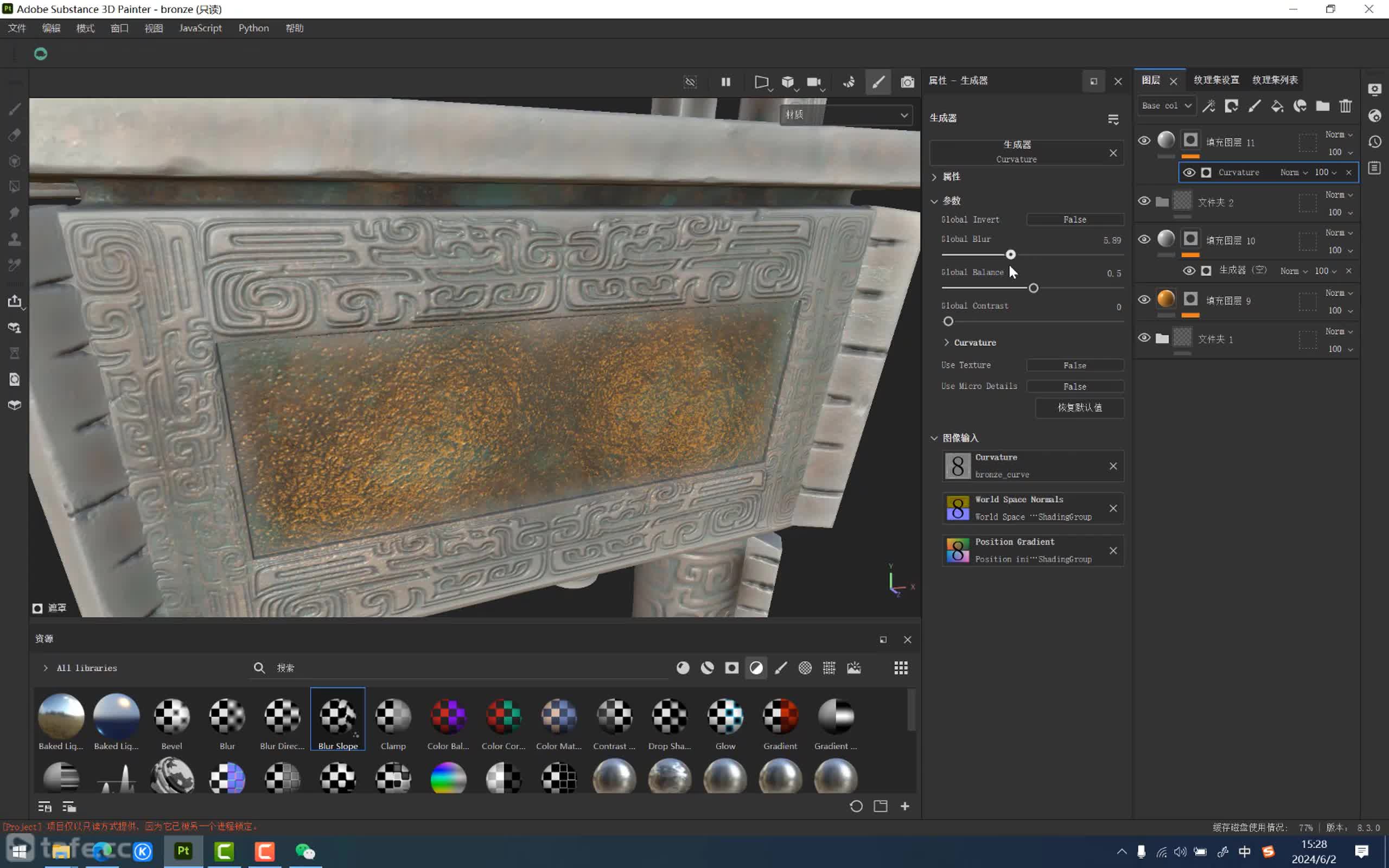Switch assets to grid view icon
The image size is (1389, 868).
(x=901, y=668)
